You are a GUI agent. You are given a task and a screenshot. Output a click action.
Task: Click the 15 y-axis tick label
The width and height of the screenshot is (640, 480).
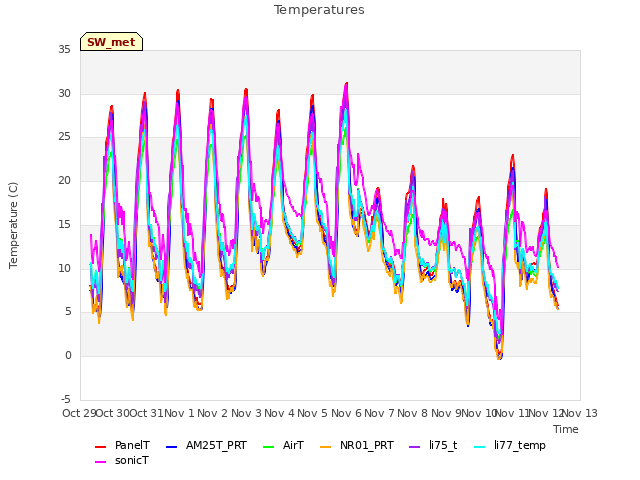click(x=64, y=224)
